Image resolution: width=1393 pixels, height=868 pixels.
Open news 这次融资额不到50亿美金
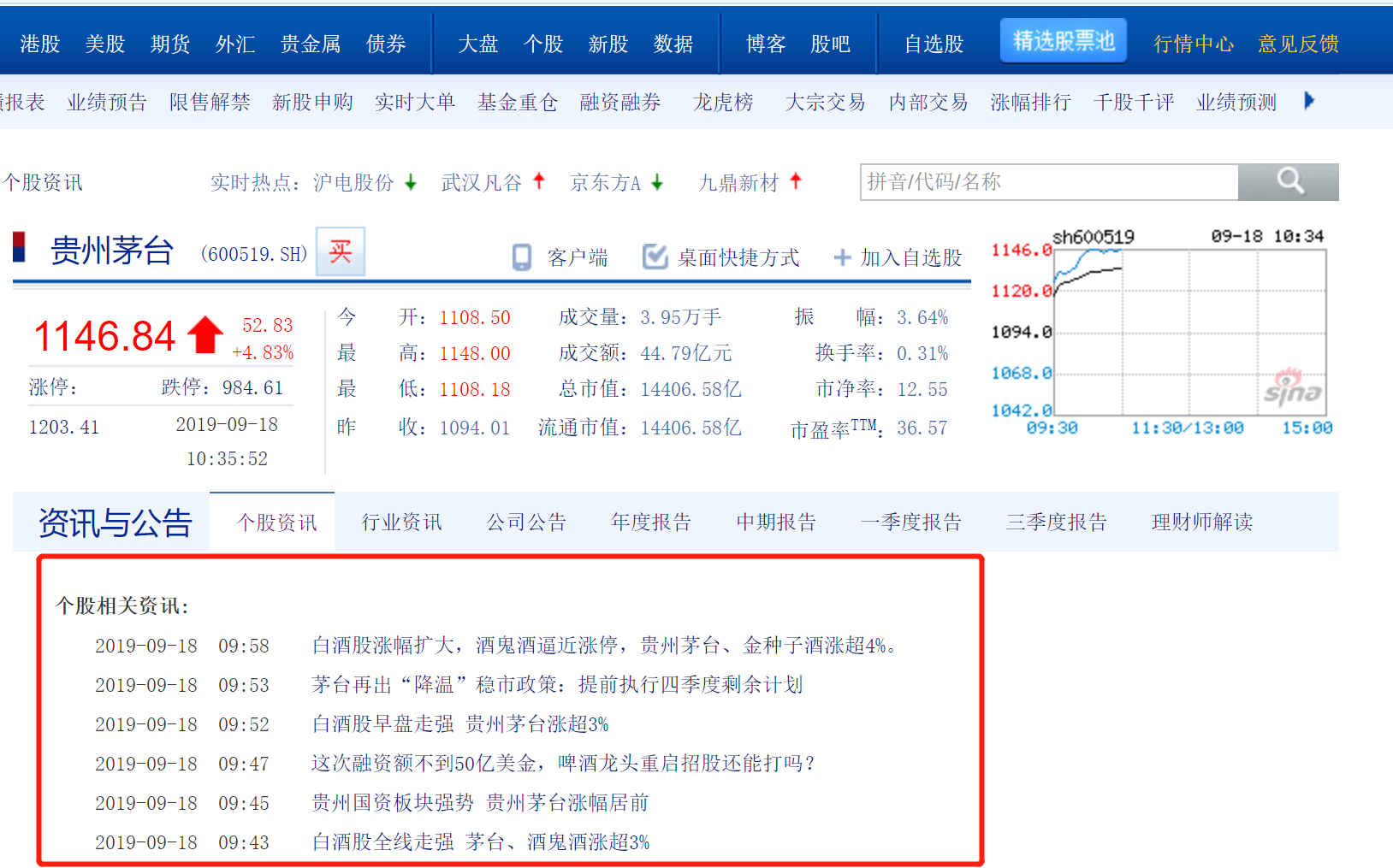pos(564,764)
